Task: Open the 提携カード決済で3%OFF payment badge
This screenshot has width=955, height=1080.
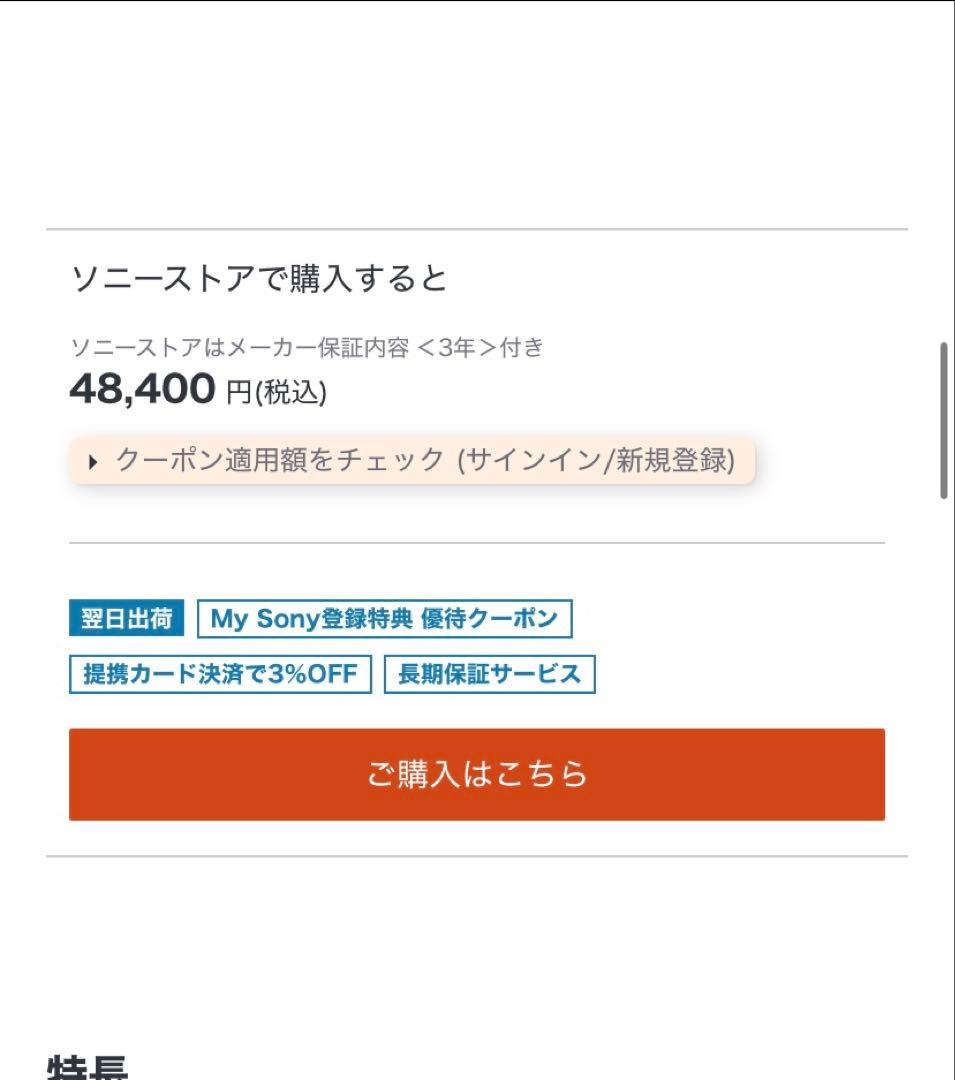Action: pyautogui.click(x=219, y=673)
